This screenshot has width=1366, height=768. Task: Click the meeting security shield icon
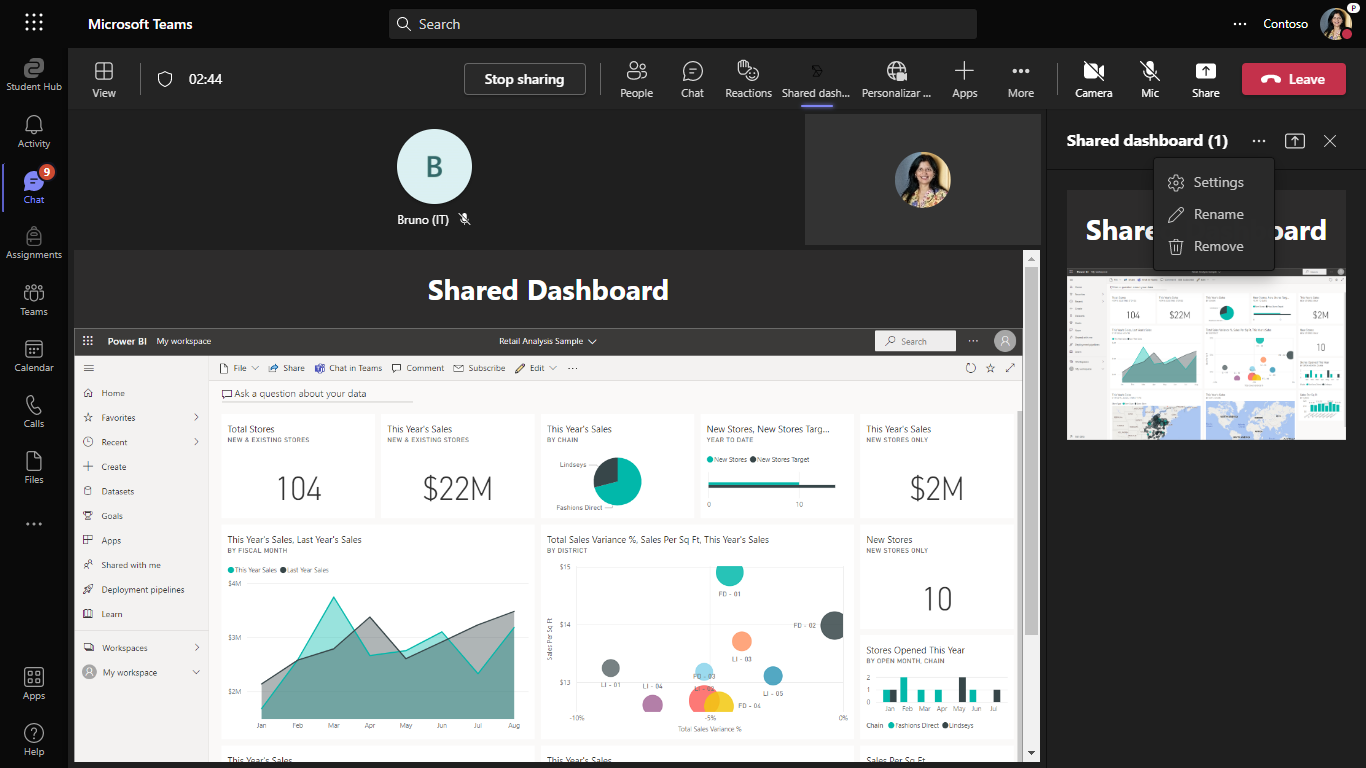coord(166,79)
